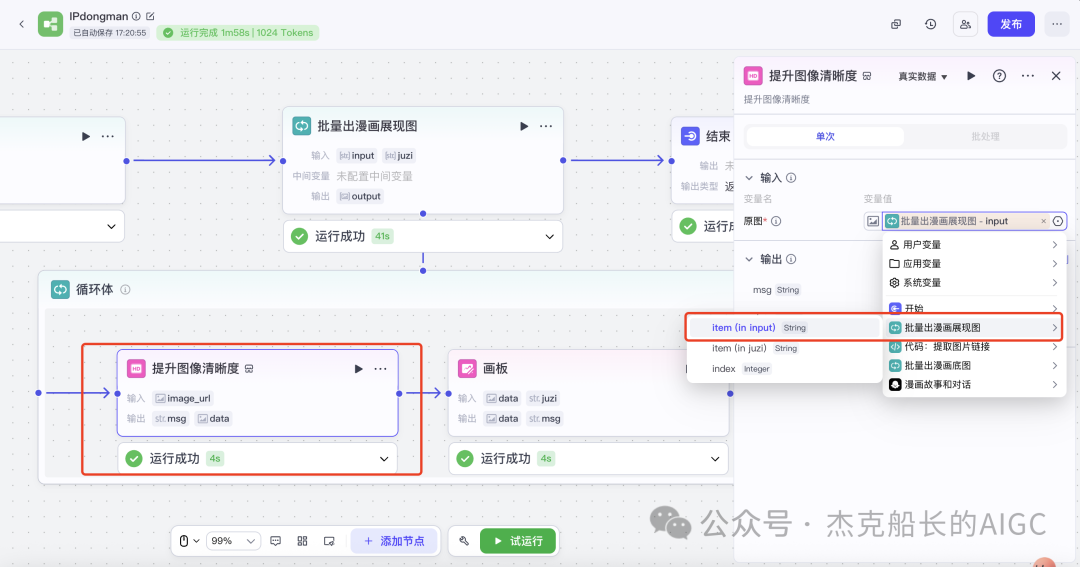Viewport: 1080px width, 567px height.
Task: Collapse the 输出 section
Action: coord(749,259)
